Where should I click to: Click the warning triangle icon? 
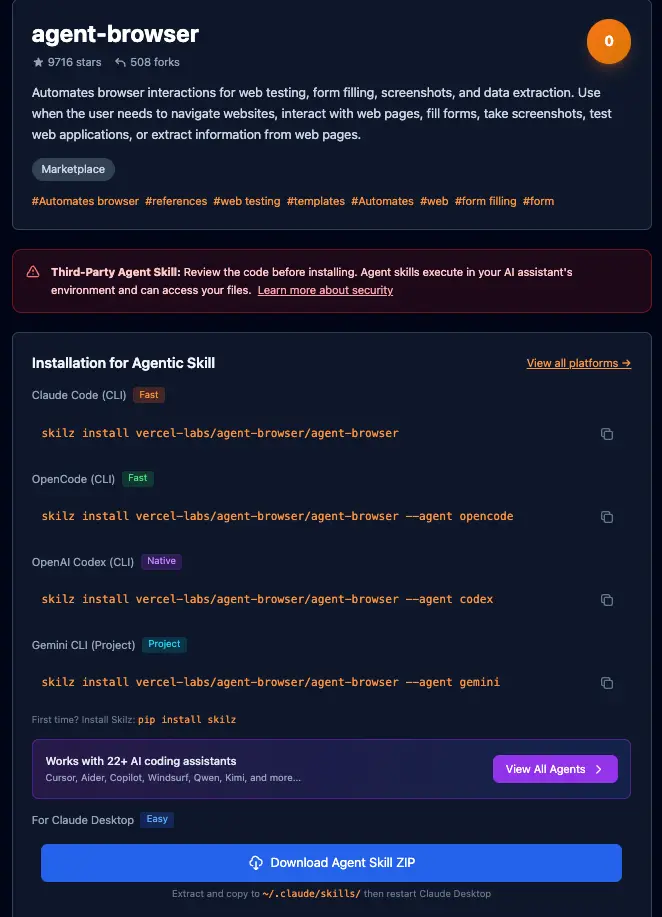[33, 272]
